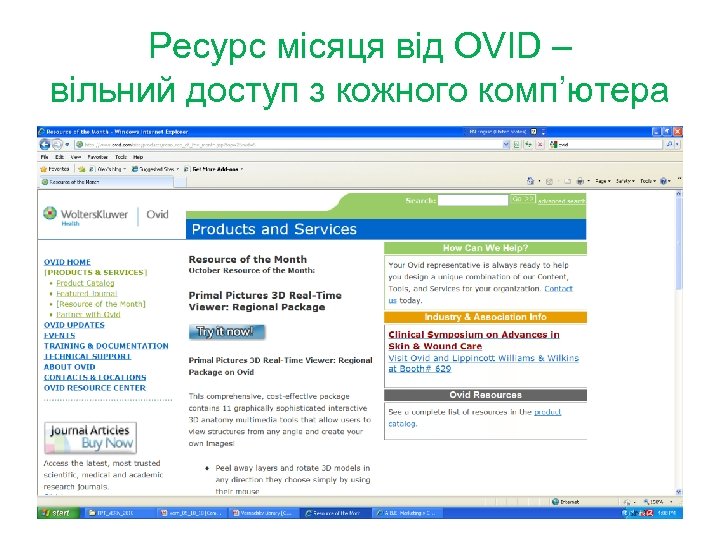This screenshot has height=540, width=720.
Task: Click the address bar URL field
Action: coord(289,145)
